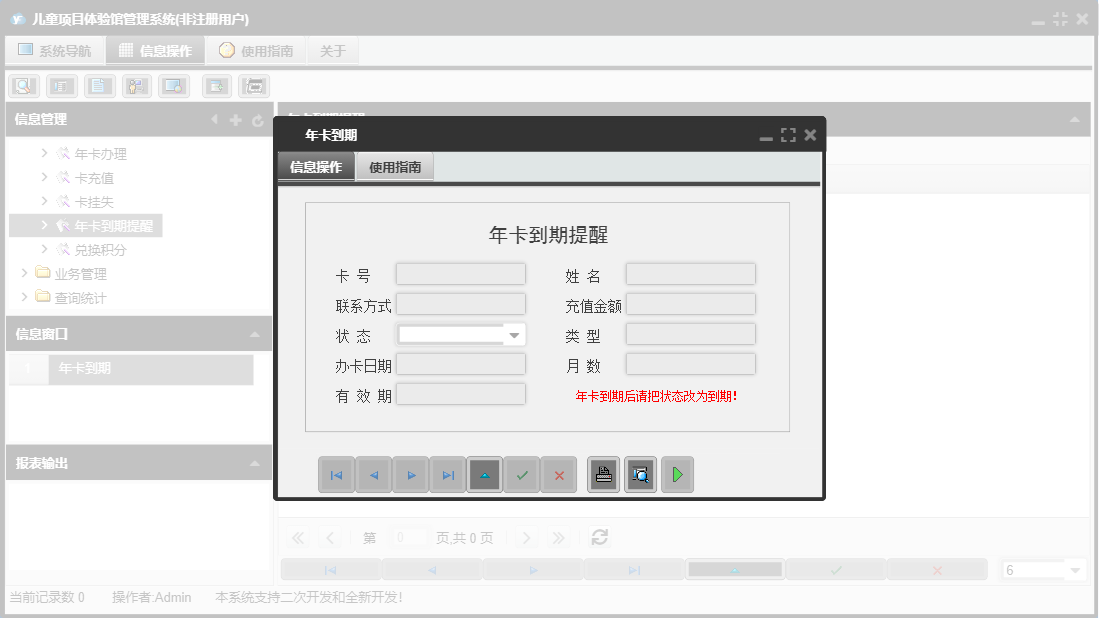Go to the last record using last-record icon

(447, 474)
